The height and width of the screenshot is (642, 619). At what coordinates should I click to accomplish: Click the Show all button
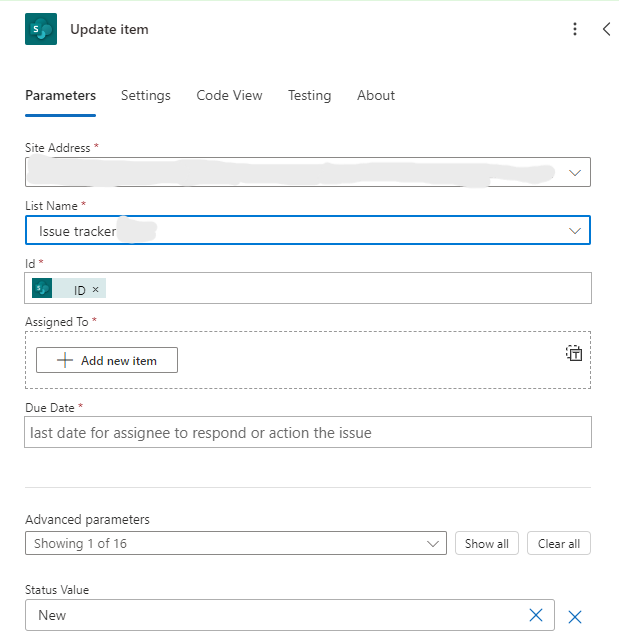(487, 543)
